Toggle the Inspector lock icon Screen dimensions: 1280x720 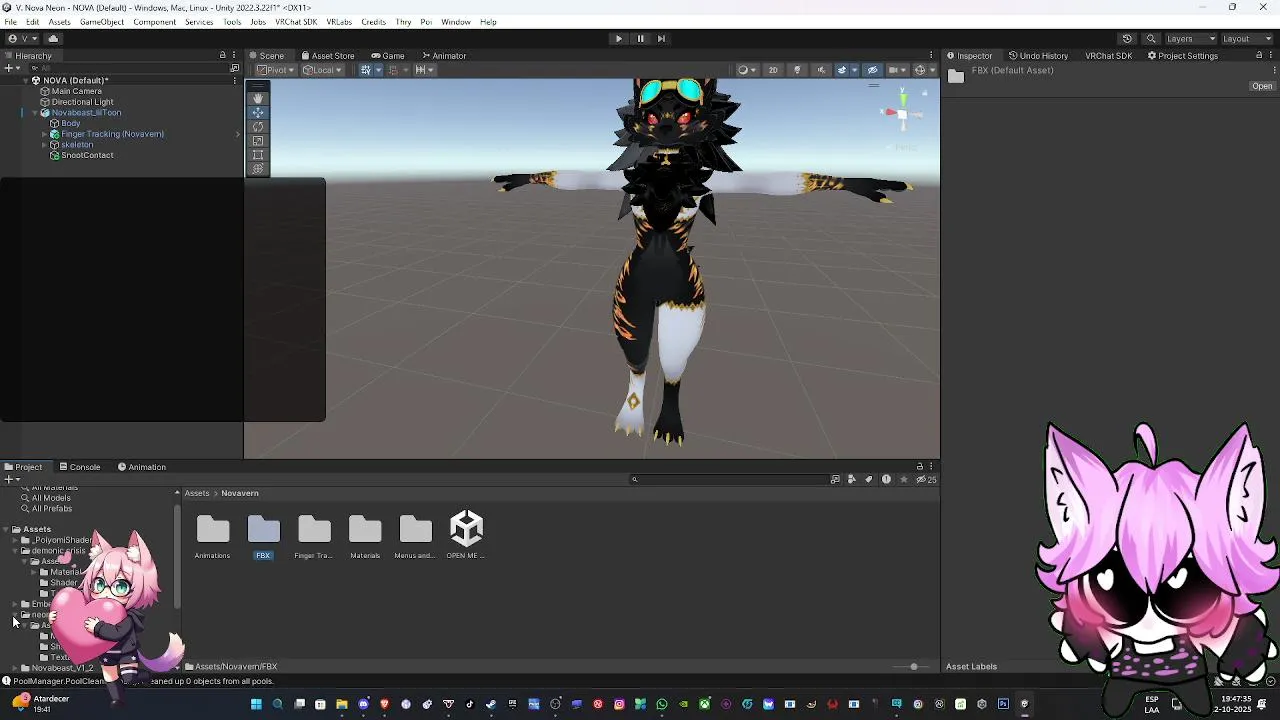coord(1258,56)
